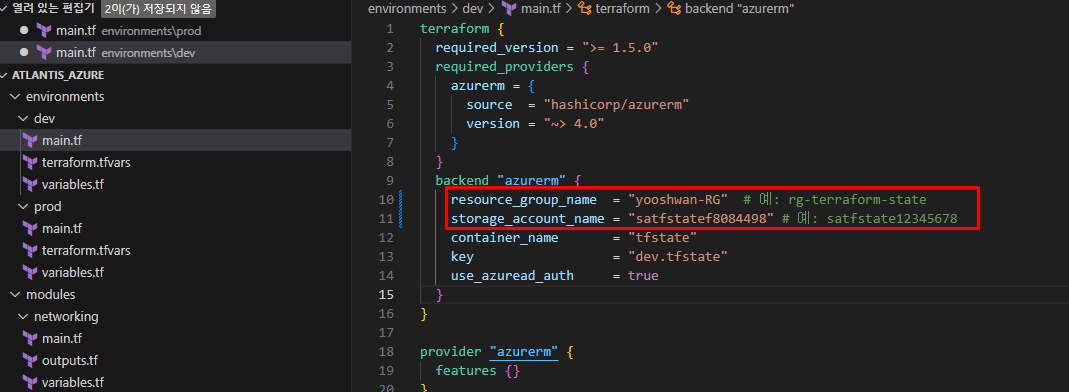The height and width of the screenshot is (392, 1069).
Task: Click Terraform icon of prod variables.tf in the explorer tree
Action: (29, 272)
